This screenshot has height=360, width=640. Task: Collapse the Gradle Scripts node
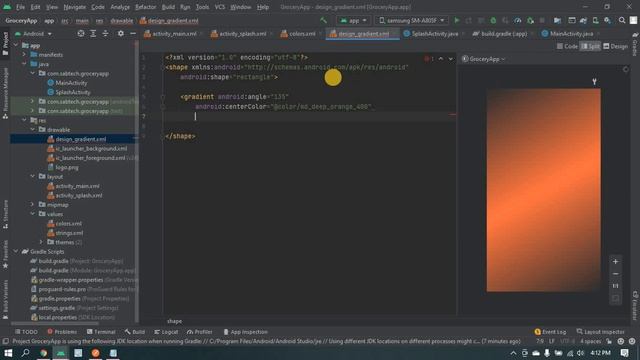tap(16, 251)
